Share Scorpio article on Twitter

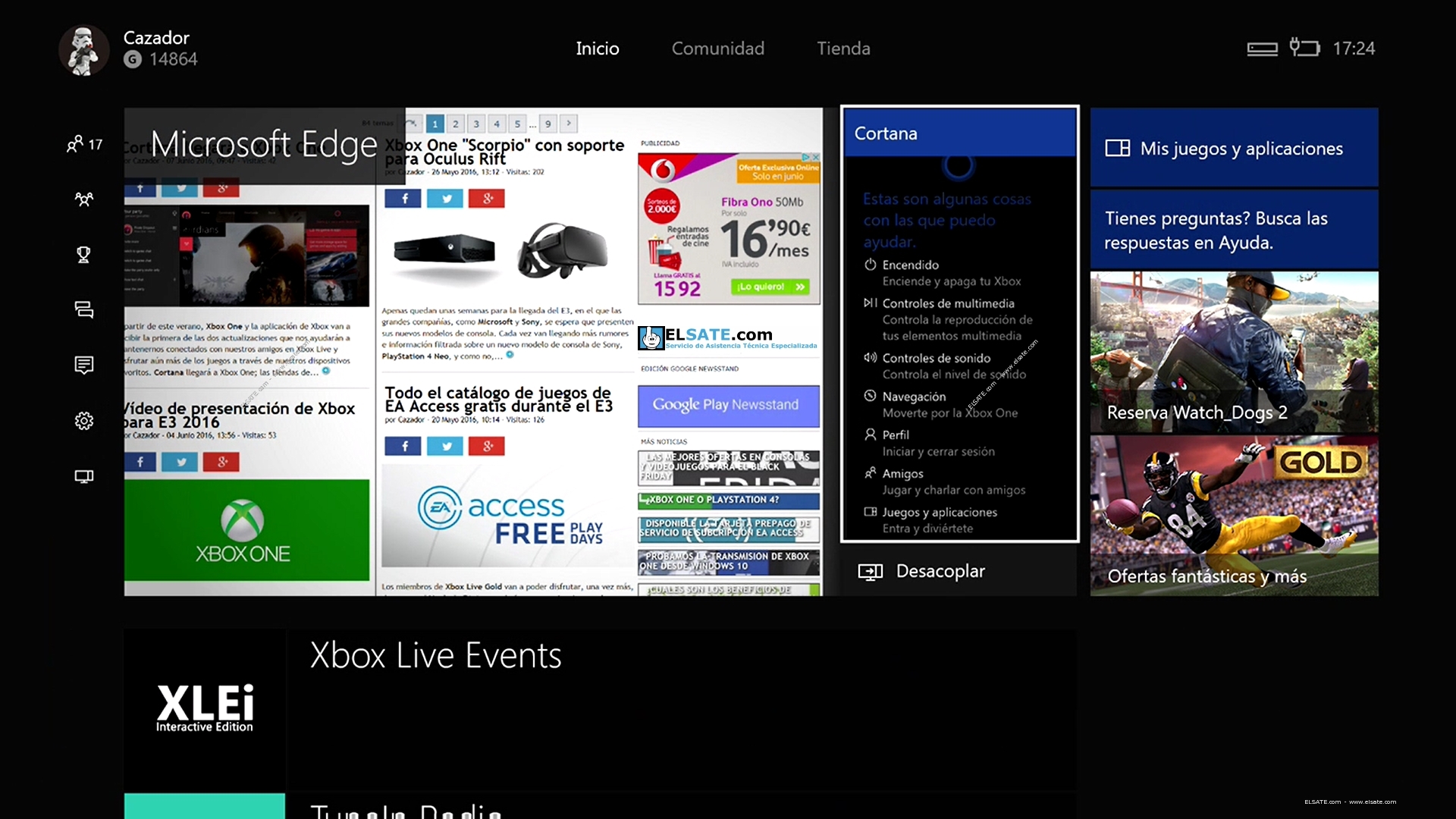coord(445,199)
